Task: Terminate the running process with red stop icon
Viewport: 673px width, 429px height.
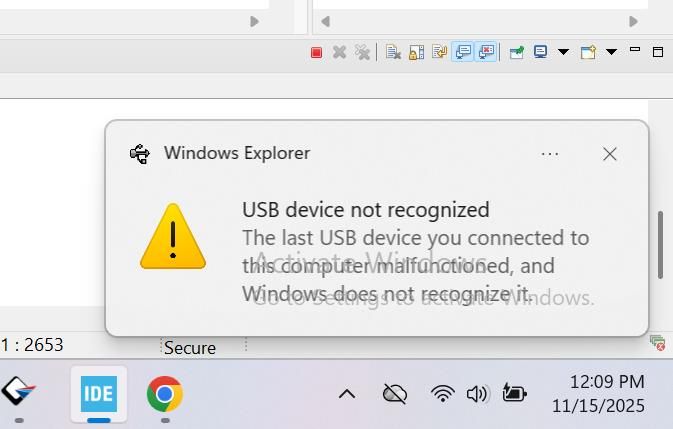Action: tap(316, 52)
